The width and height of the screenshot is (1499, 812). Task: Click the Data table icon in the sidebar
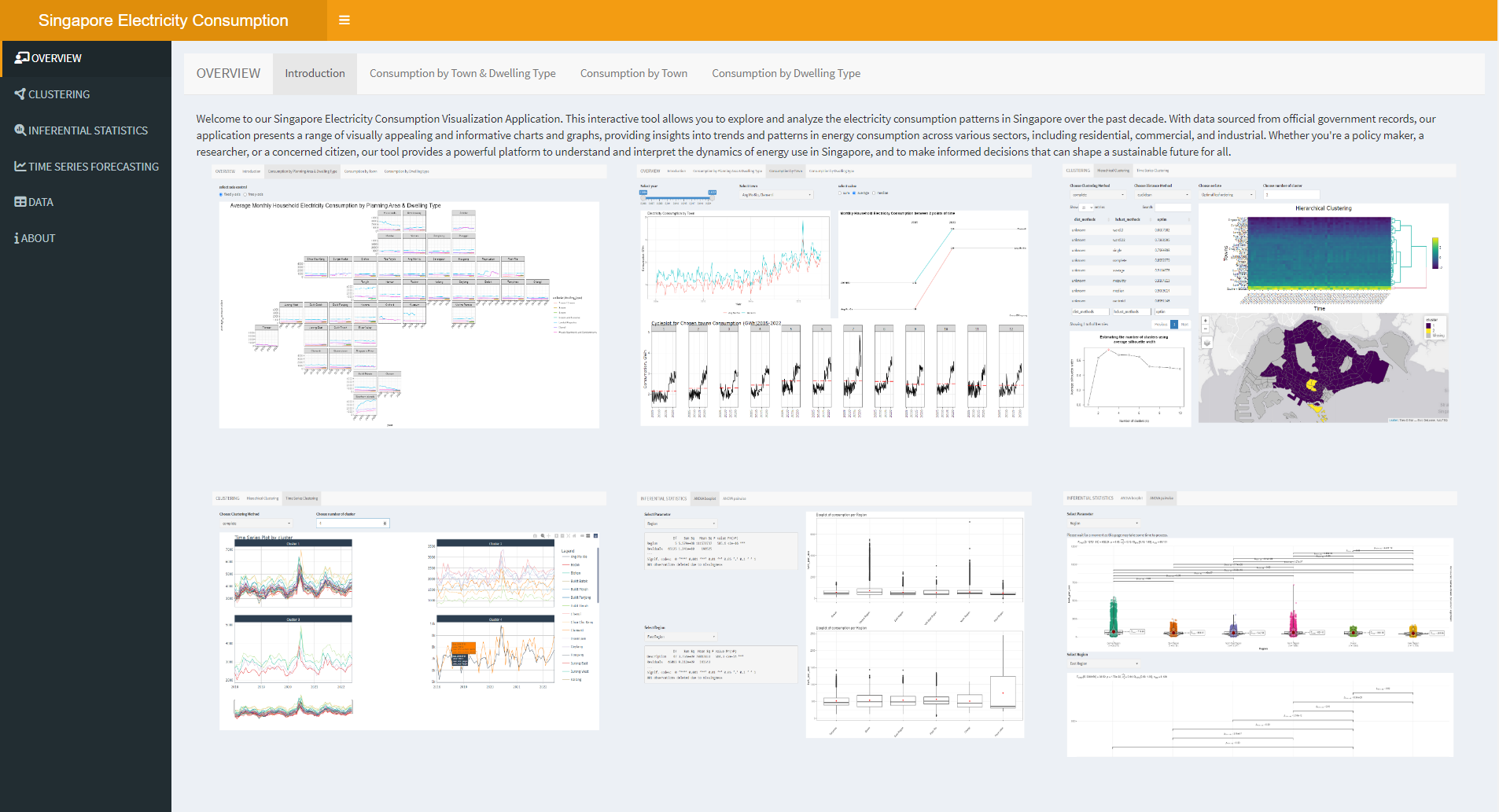point(20,202)
